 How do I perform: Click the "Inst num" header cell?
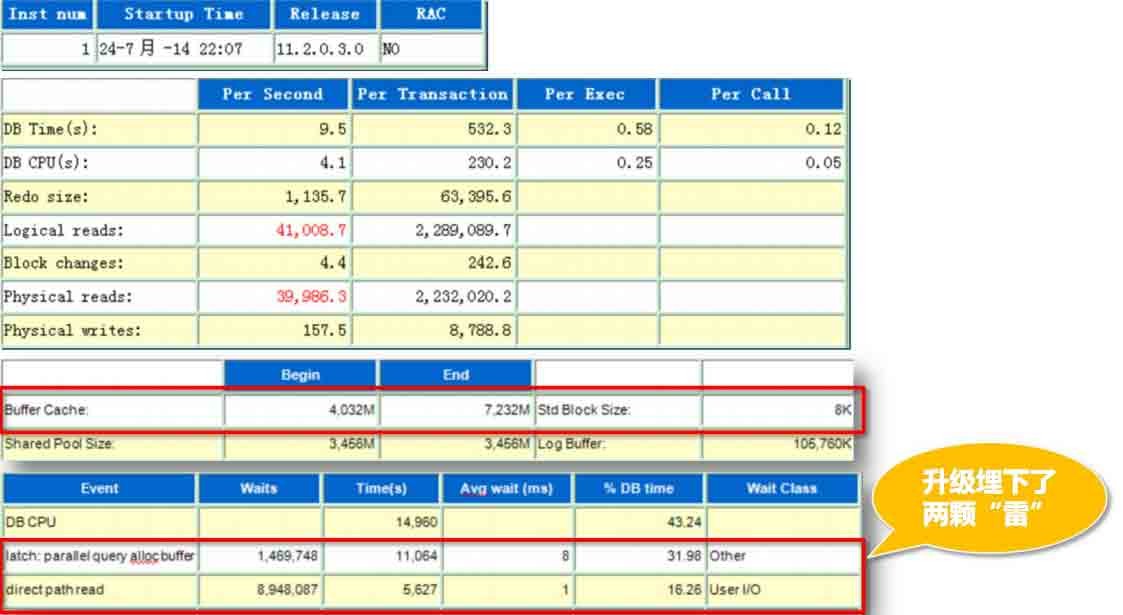(x=47, y=15)
